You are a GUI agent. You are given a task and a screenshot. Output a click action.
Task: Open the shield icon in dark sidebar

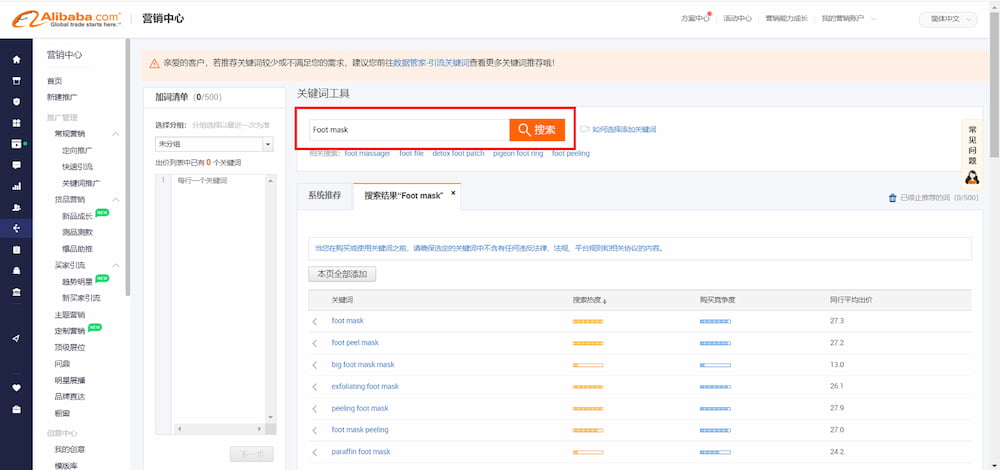pyautogui.click(x=17, y=101)
